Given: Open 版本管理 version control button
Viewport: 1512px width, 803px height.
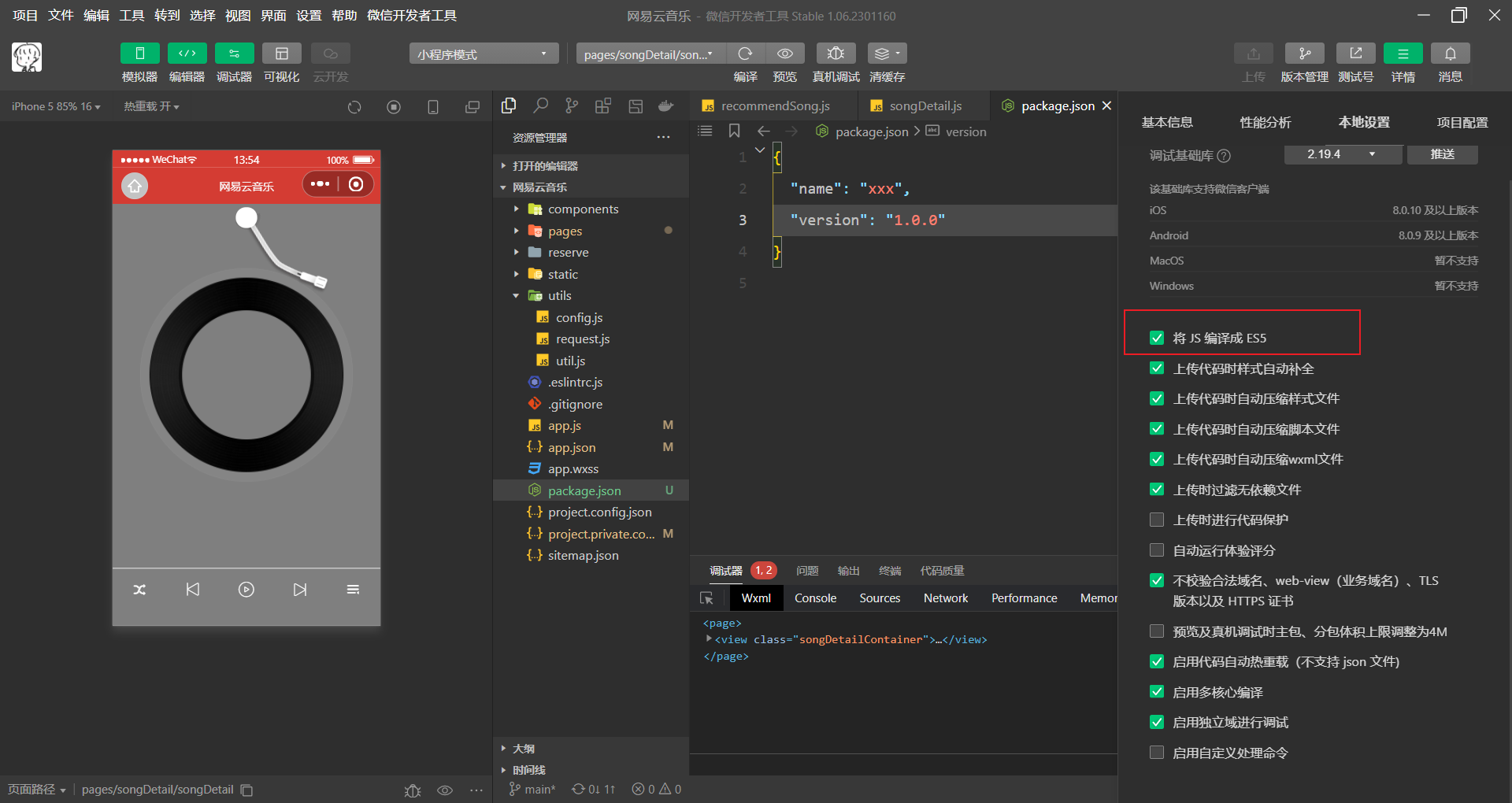Looking at the screenshot, I should (x=1304, y=54).
